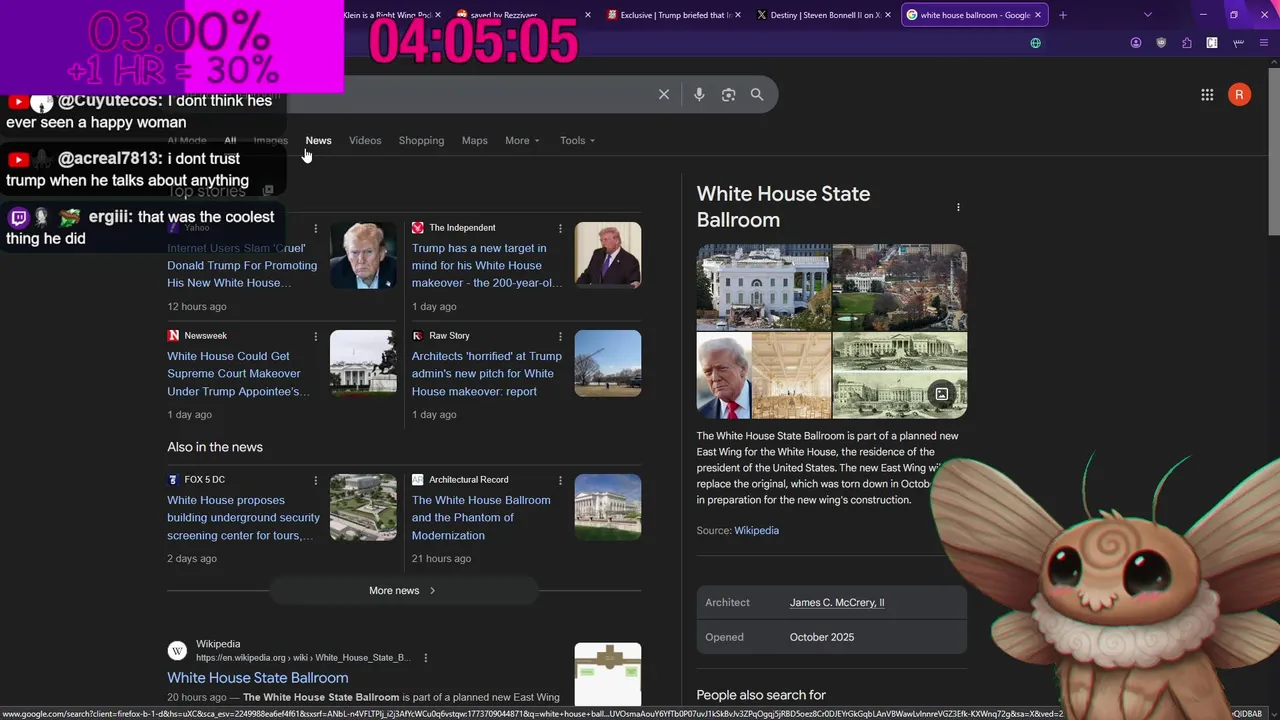Viewport: 1280px width, 720px height.
Task: Click the shield extension icon in toolbar
Action: [1161, 43]
